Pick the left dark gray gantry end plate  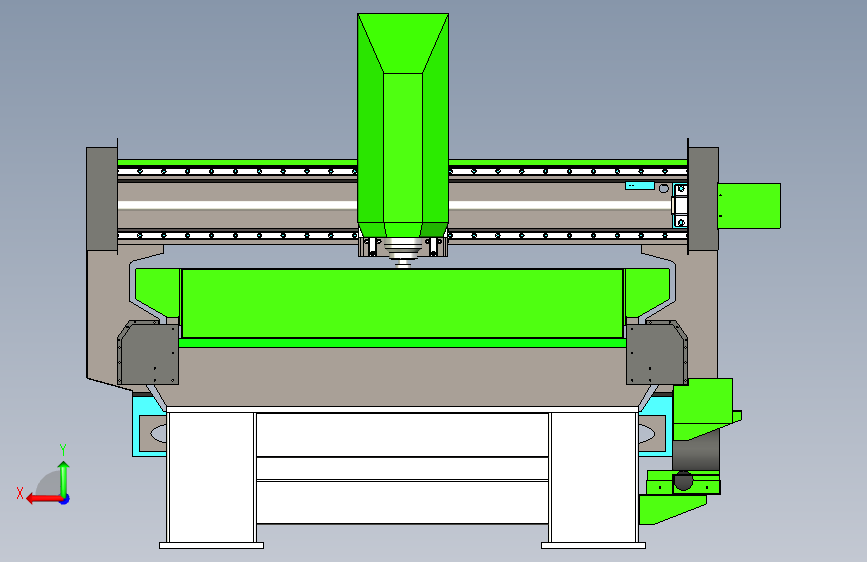point(102,199)
